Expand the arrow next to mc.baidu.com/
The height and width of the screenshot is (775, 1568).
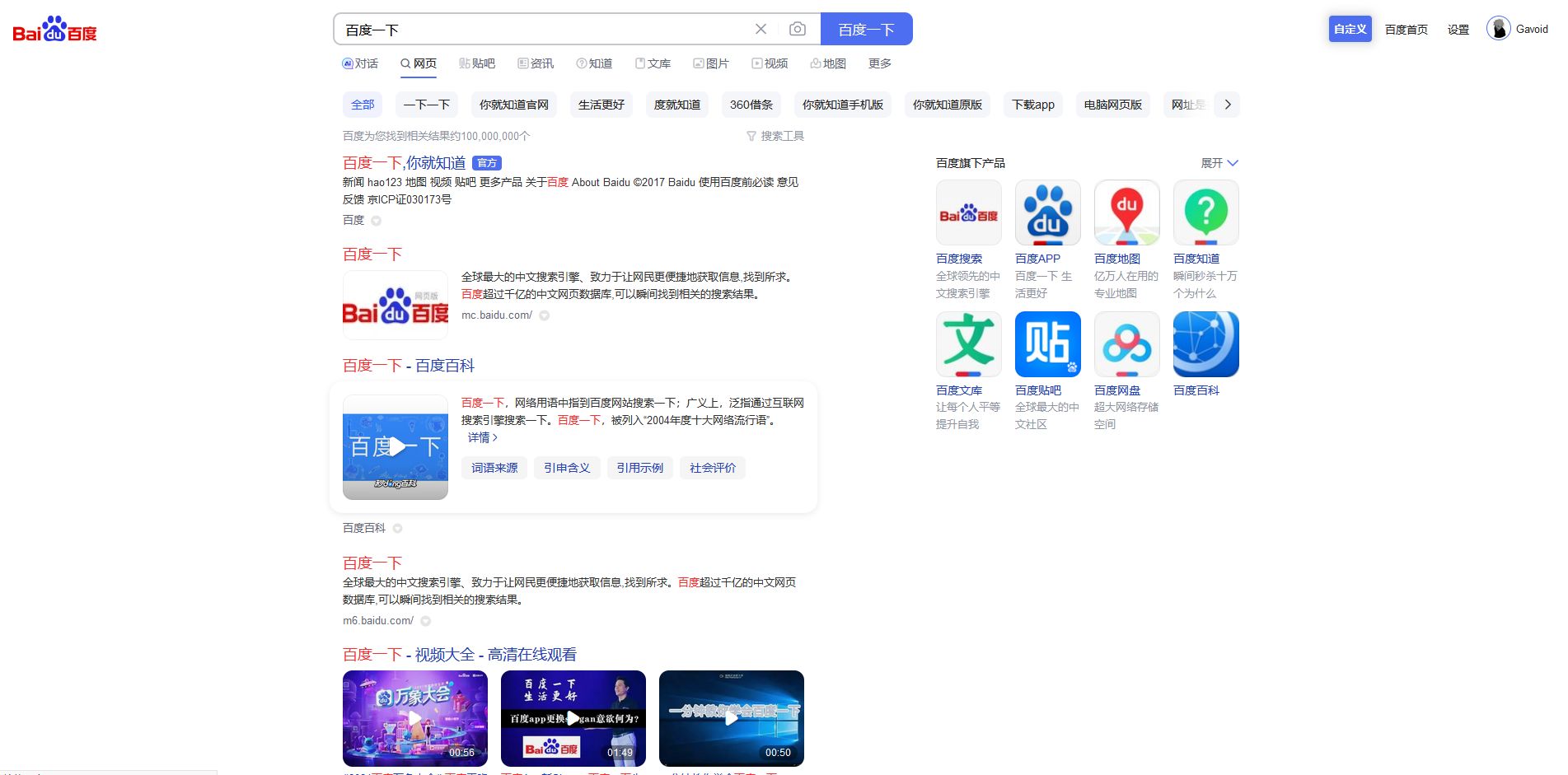545,315
